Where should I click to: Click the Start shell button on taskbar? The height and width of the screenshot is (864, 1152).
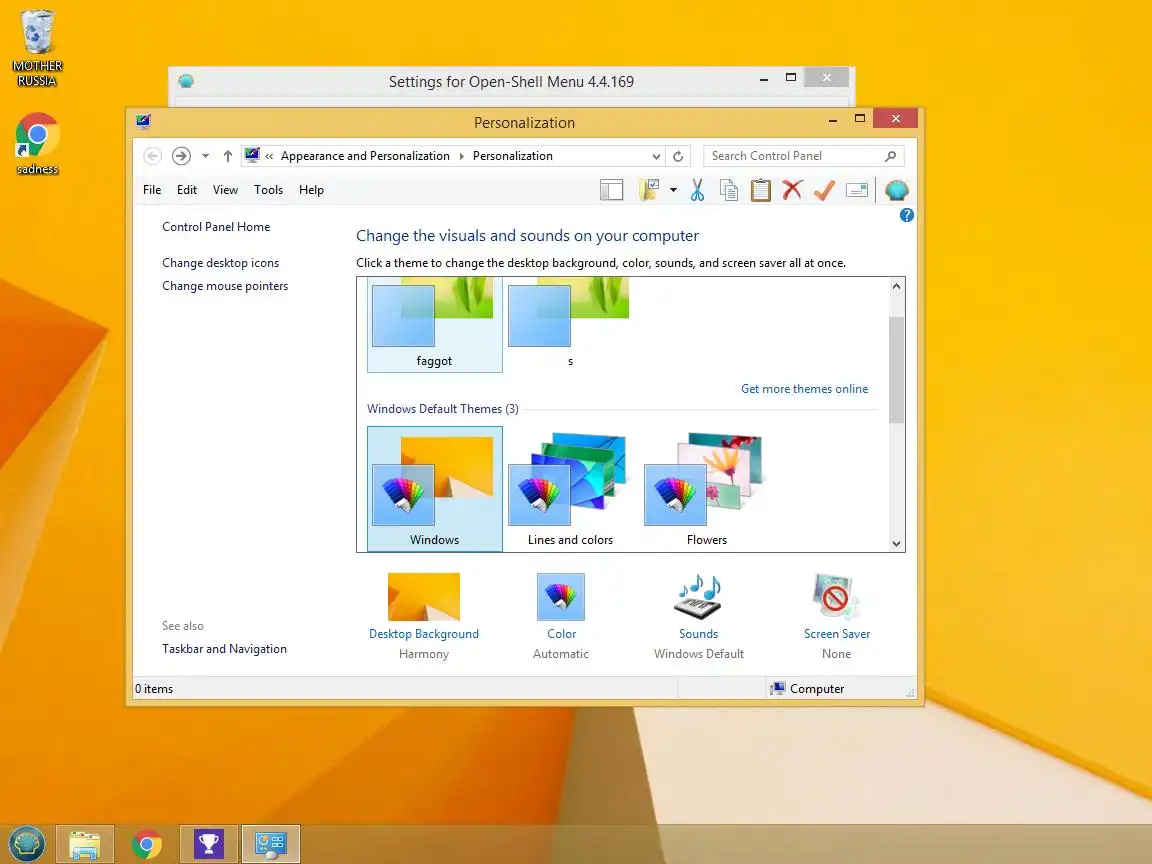click(x=26, y=844)
